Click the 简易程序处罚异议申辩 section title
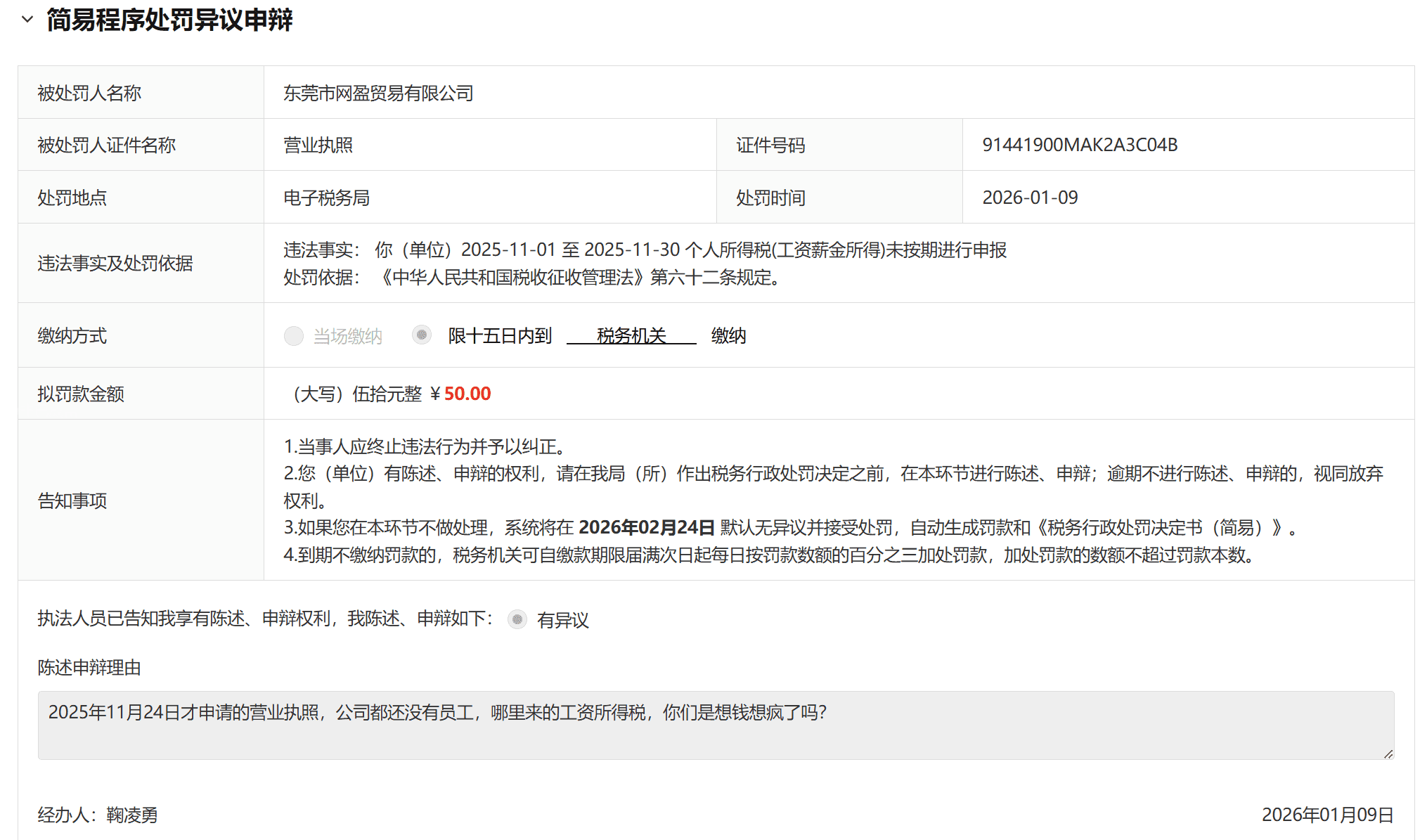 [169, 20]
